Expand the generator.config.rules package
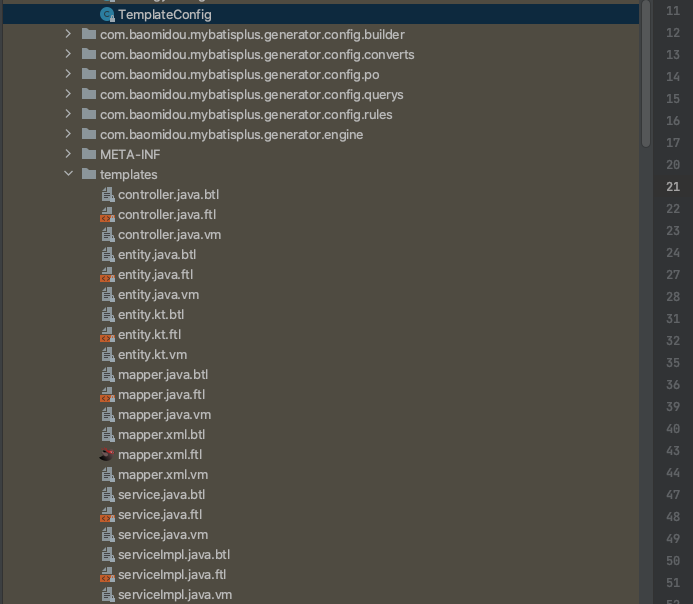Image resolution: width=693 pixels, height=604 pixels. pos(68,114)
